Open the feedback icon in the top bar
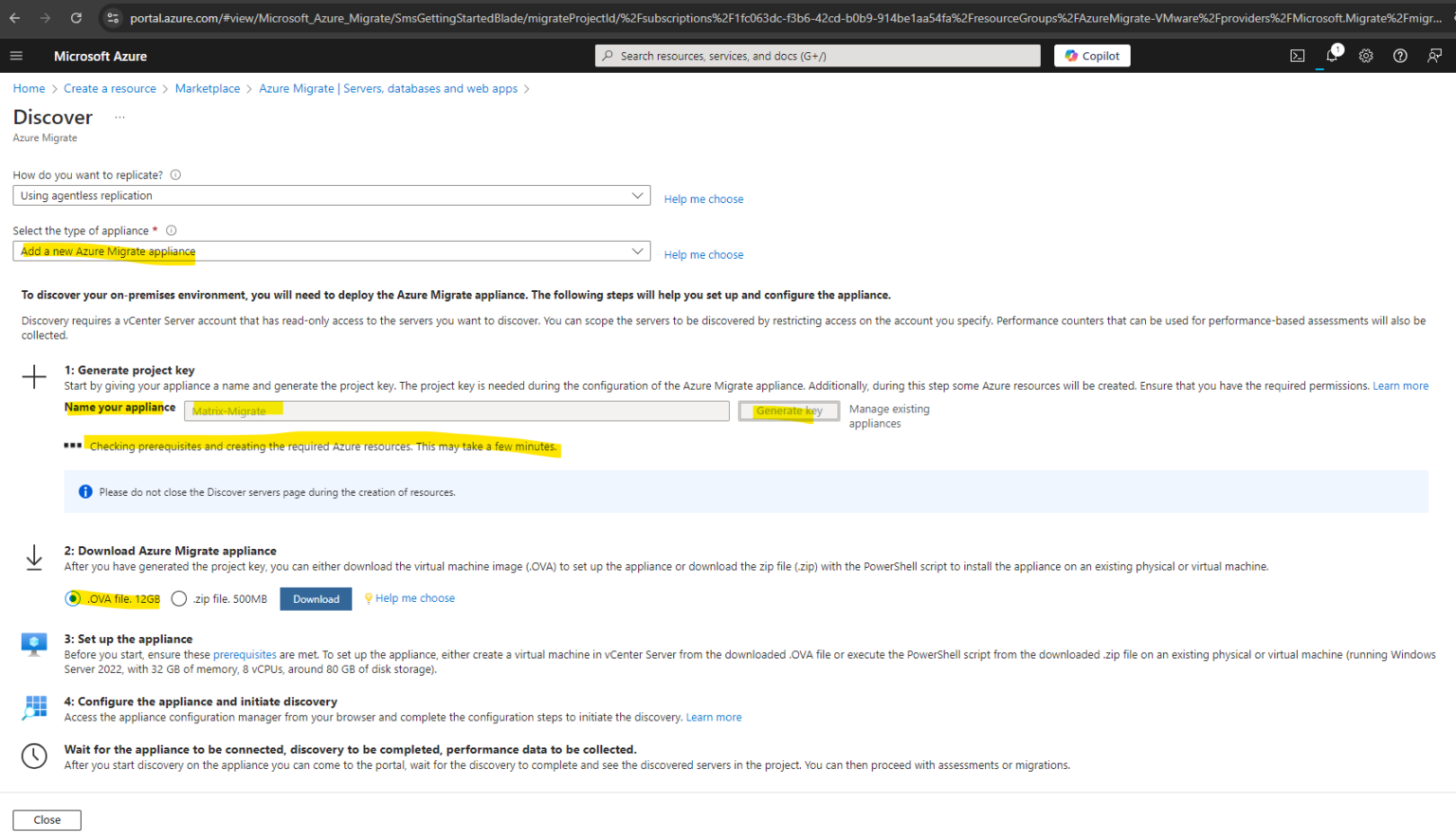This screenshot has height=840, width=1456. coord(1434,56)
